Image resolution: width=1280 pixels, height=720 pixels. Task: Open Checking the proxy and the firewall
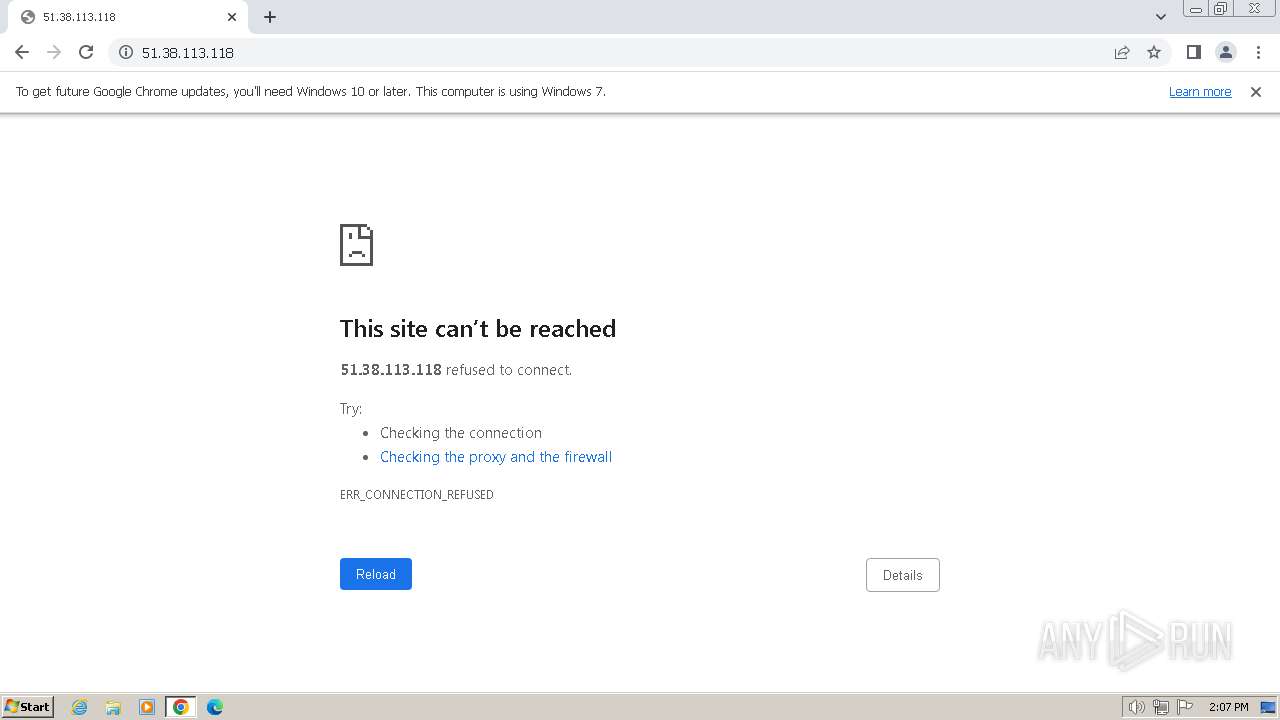(x=496, y=457)
